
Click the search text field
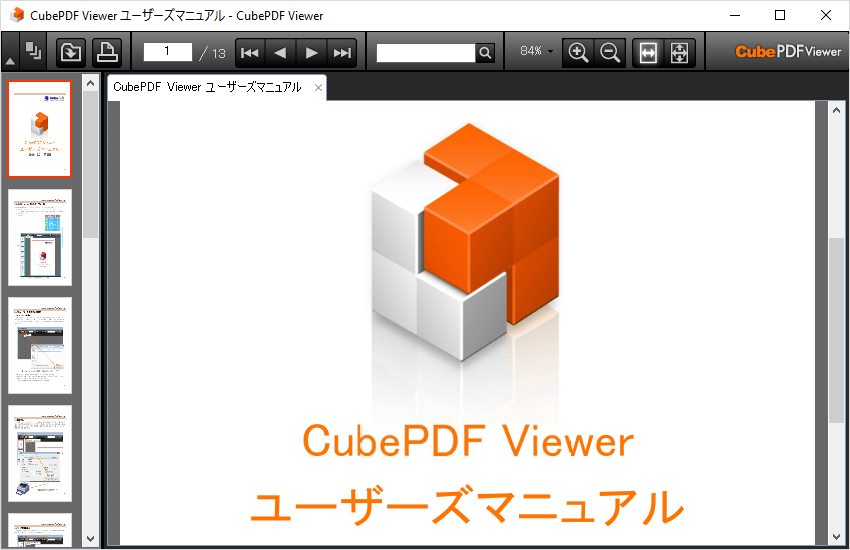click(426, 53)
